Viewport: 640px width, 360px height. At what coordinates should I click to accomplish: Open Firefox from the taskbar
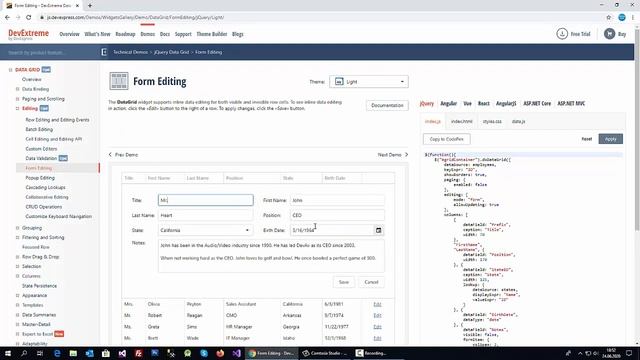(x=220, y=353)
